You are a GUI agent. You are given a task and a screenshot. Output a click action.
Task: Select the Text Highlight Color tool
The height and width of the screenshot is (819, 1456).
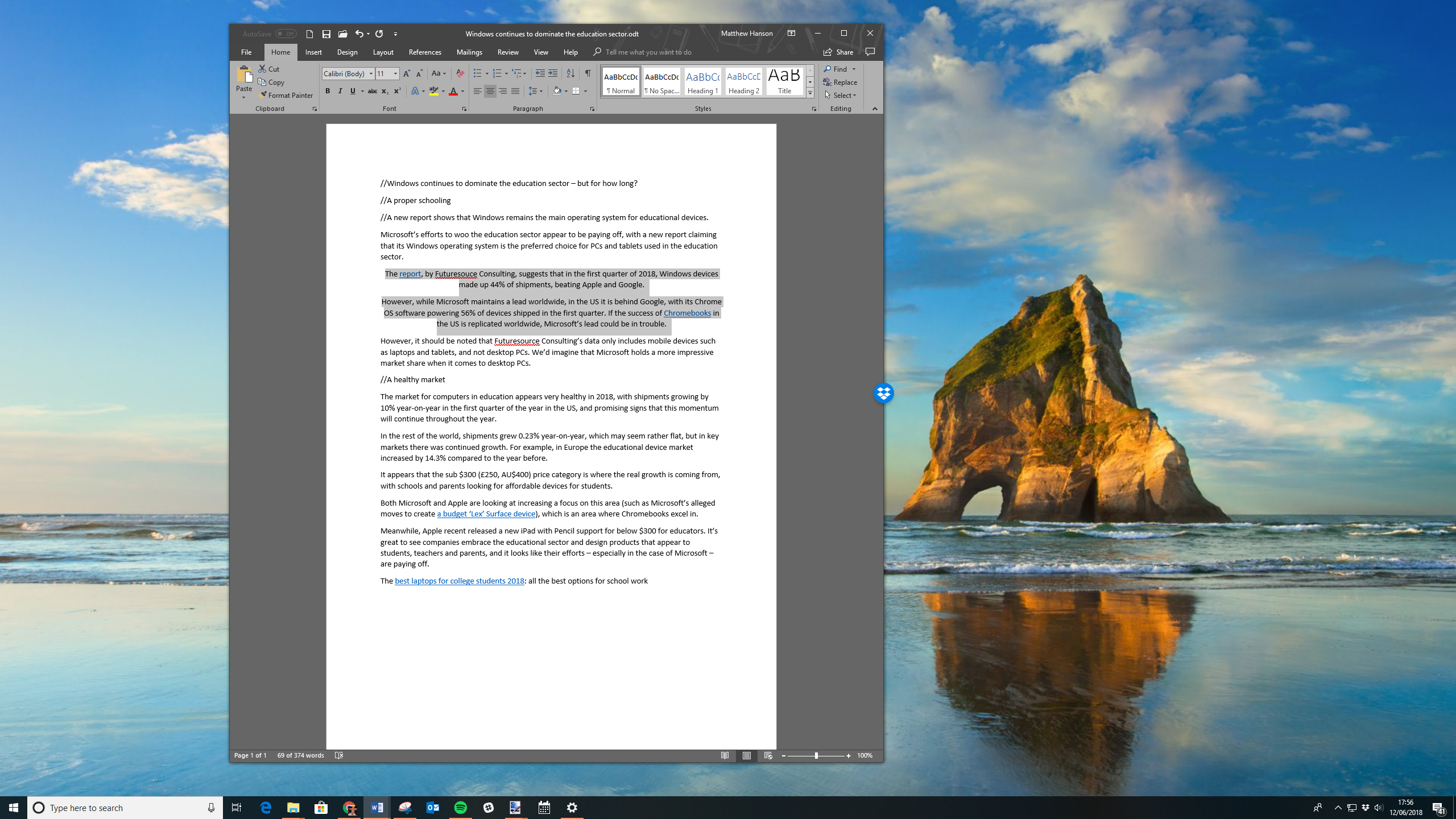click(x=434, y=91)
